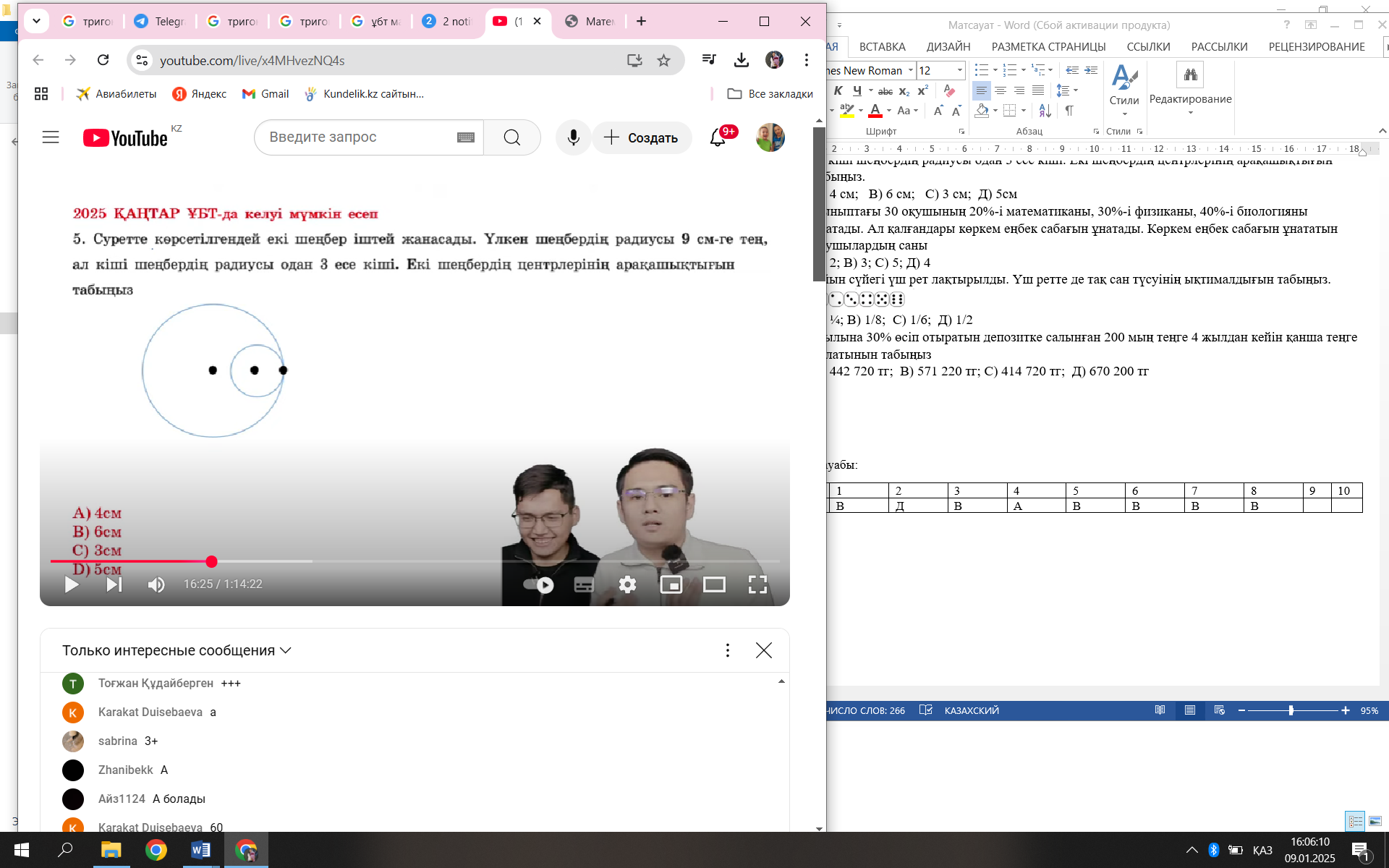Open YouTube video settings gear

[x=627, y=584]
